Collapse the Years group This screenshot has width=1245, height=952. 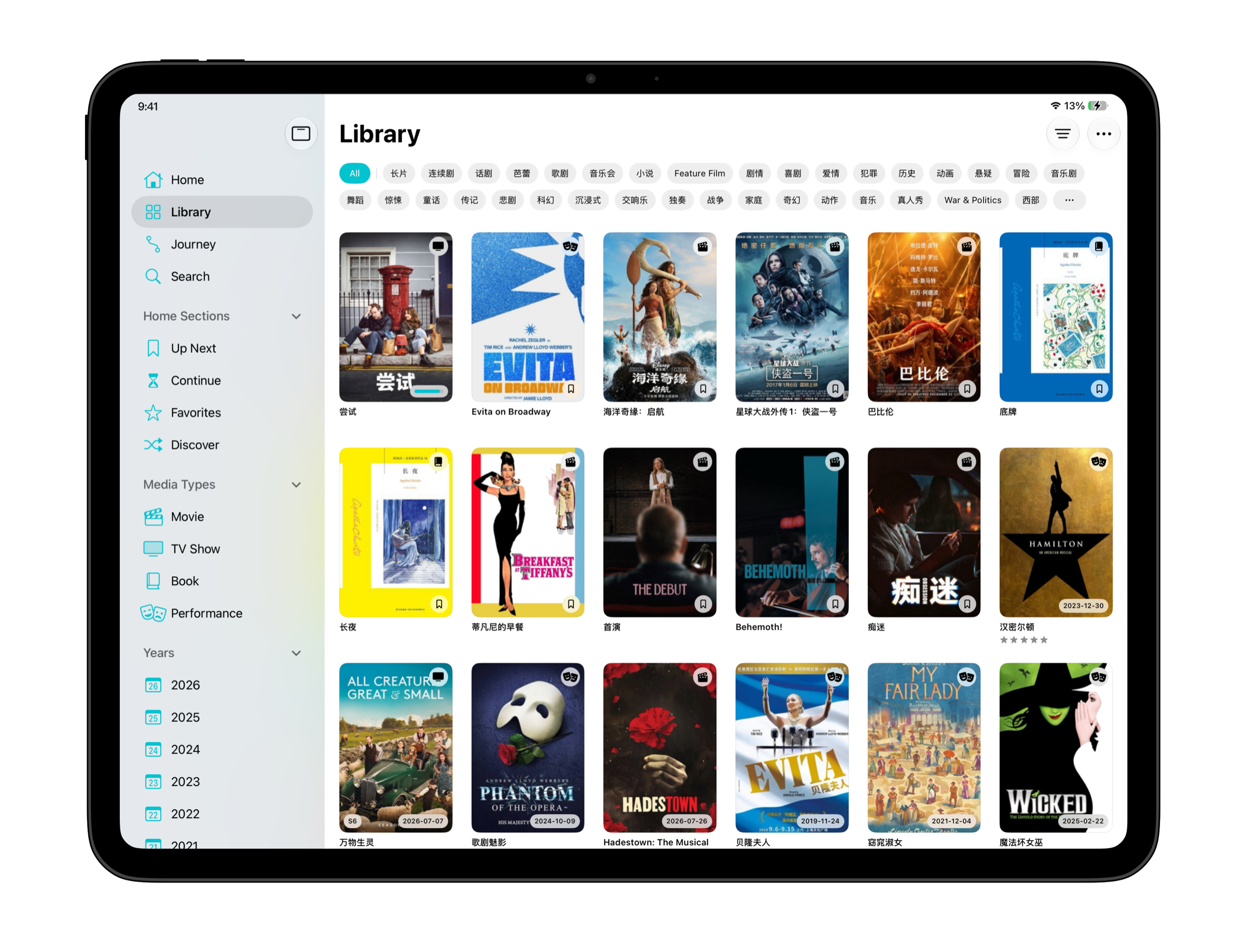(296, 653)
